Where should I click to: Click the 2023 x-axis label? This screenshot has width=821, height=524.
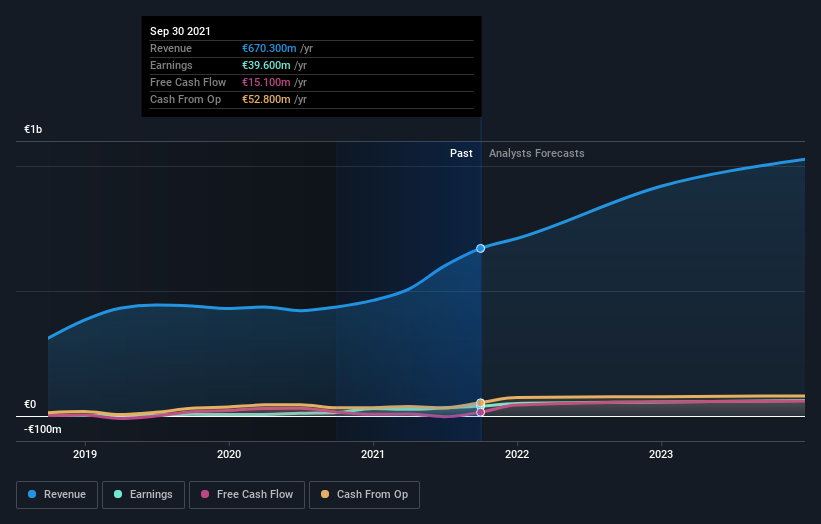(661, 454)
